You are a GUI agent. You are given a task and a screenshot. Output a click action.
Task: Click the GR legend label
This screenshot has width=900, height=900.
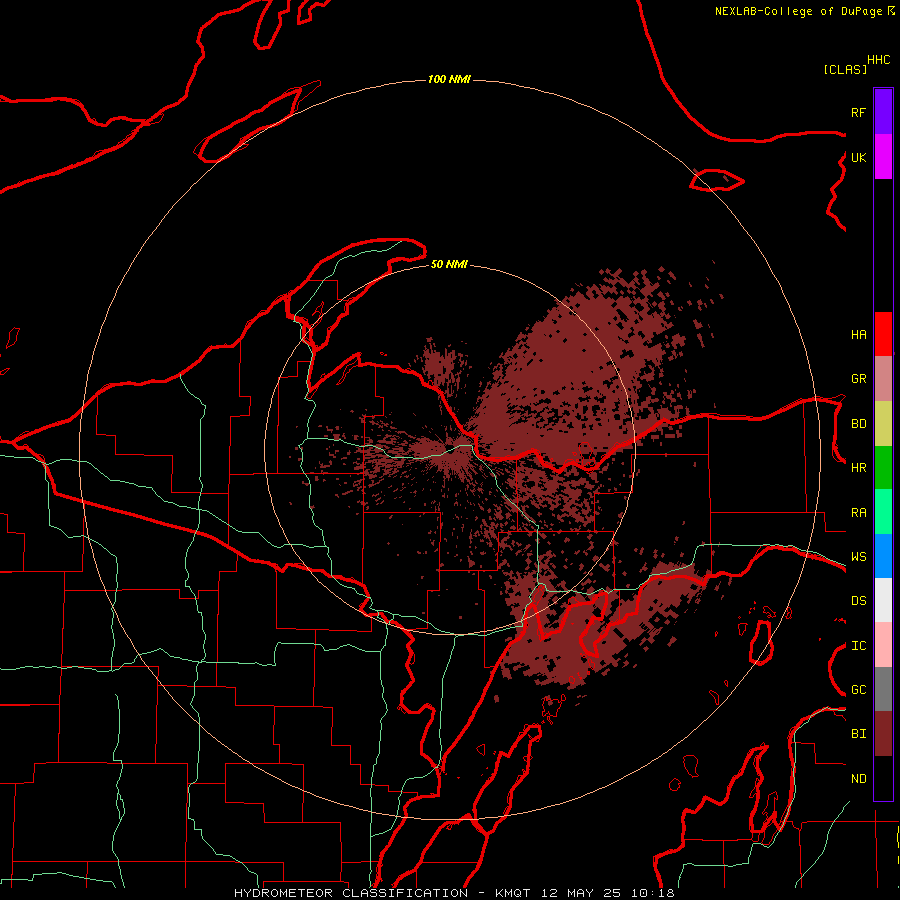(858, 379)
